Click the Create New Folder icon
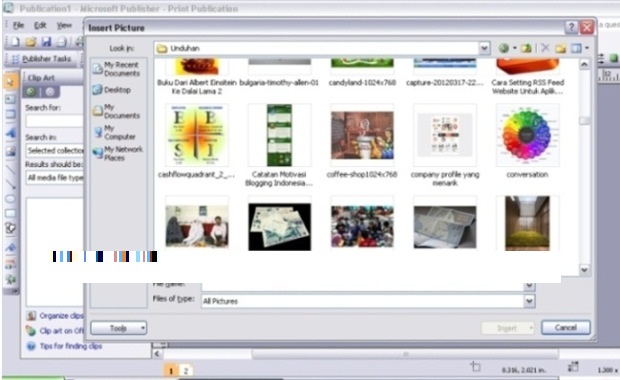Screen dimensions: 620x380 560,48
